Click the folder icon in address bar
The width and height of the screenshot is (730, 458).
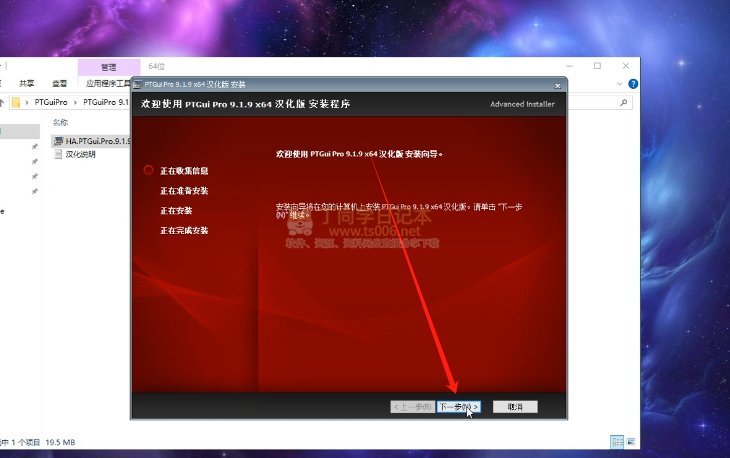pos(18,102)
